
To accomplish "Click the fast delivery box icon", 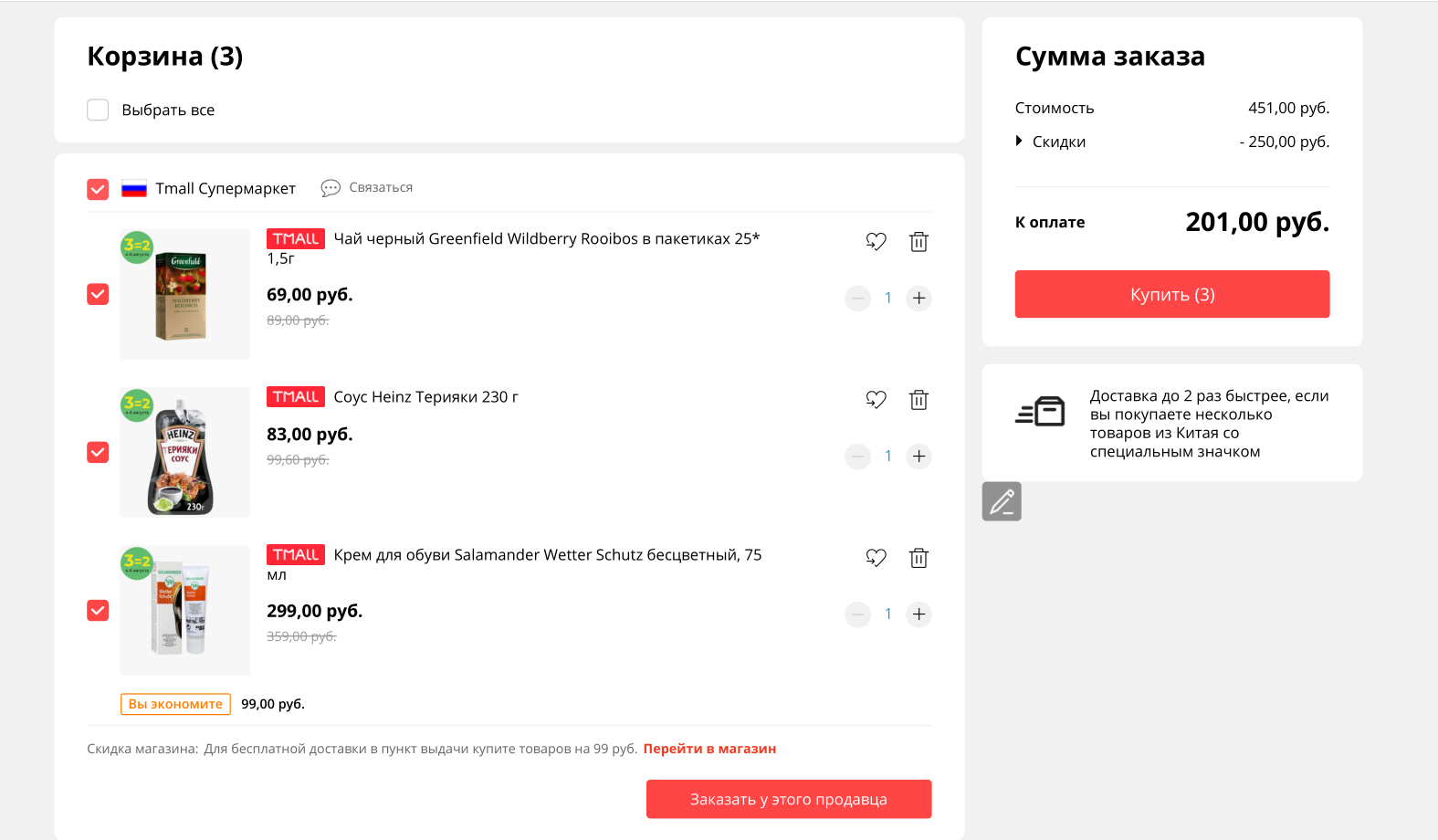I will pos(1040,412).
